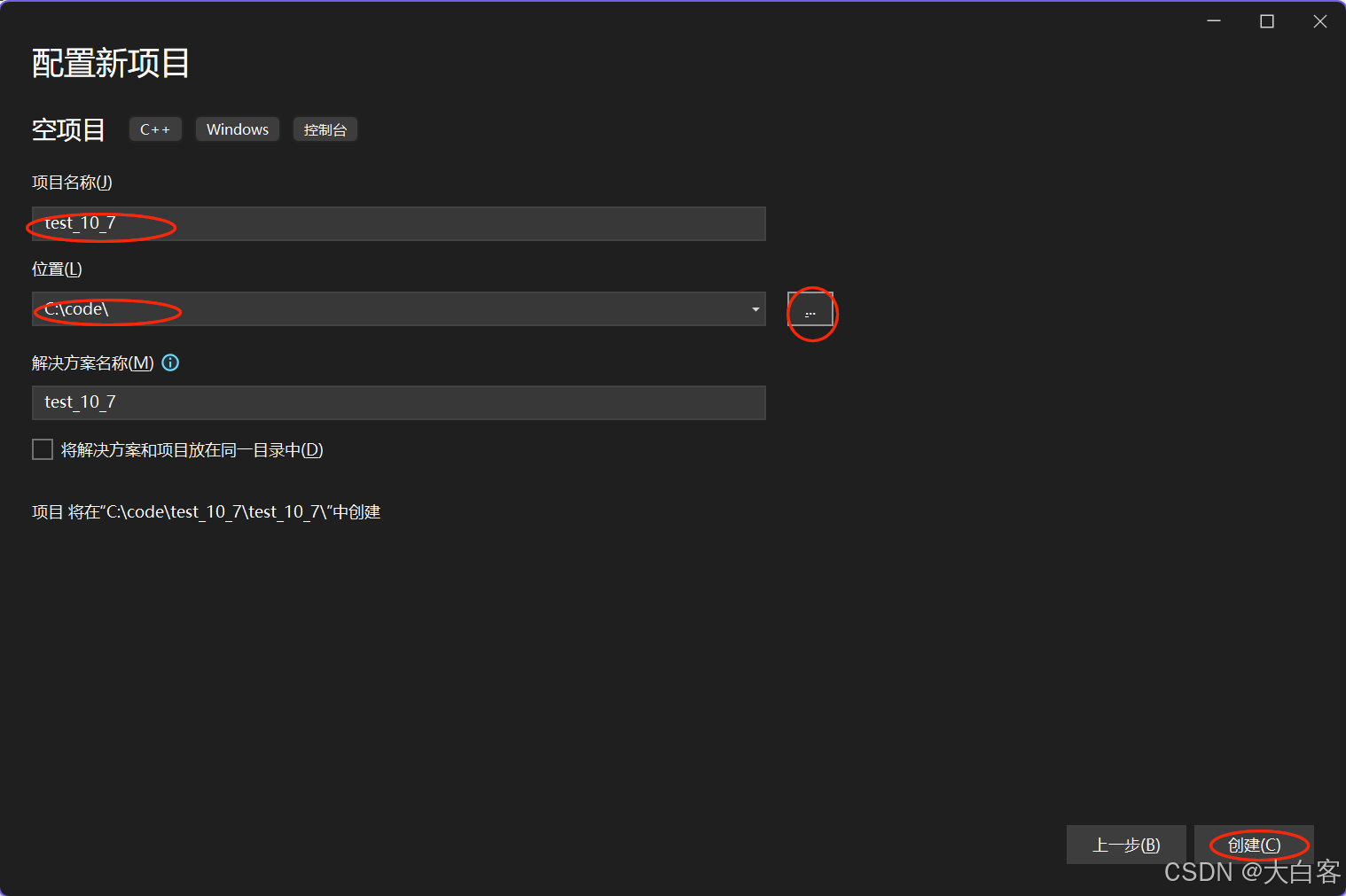Viewport: 1346px width, 896px height.
Task: Click the 创建(C) button
Action: 1254,845
